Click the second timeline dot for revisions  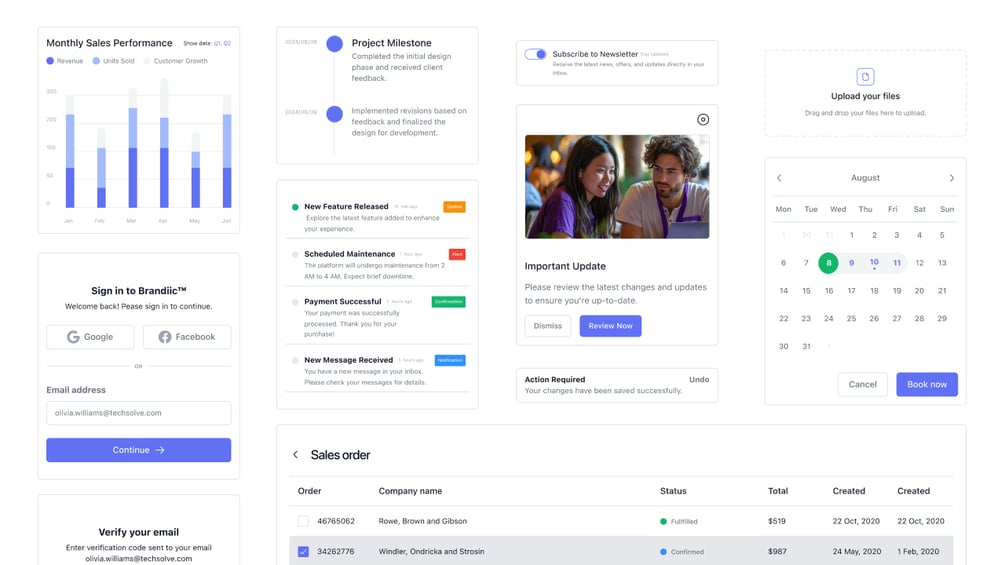click(x=335, y=114)
